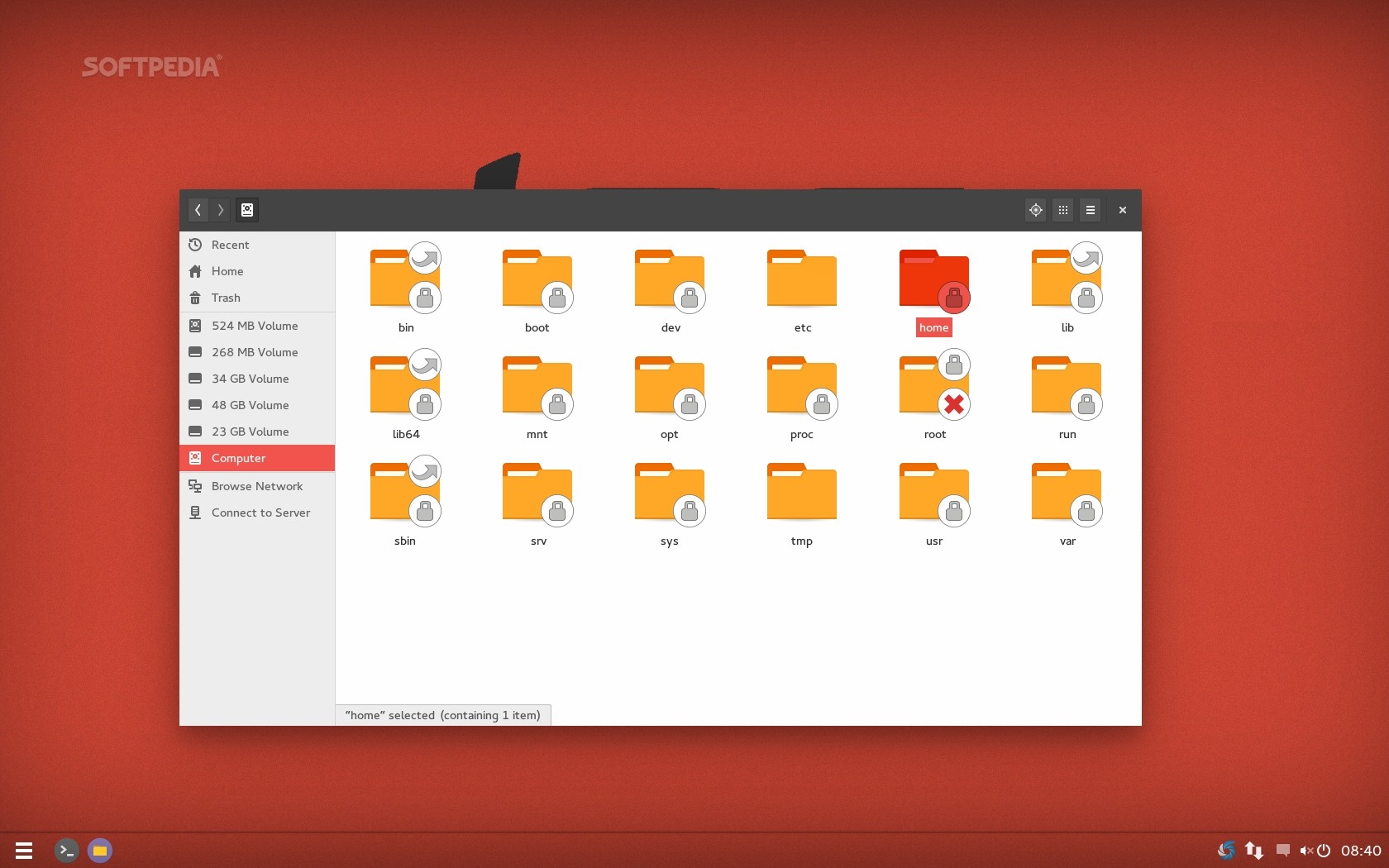Select the lib folder icon
This screenshot has width=1389, height=868.
1067,278
